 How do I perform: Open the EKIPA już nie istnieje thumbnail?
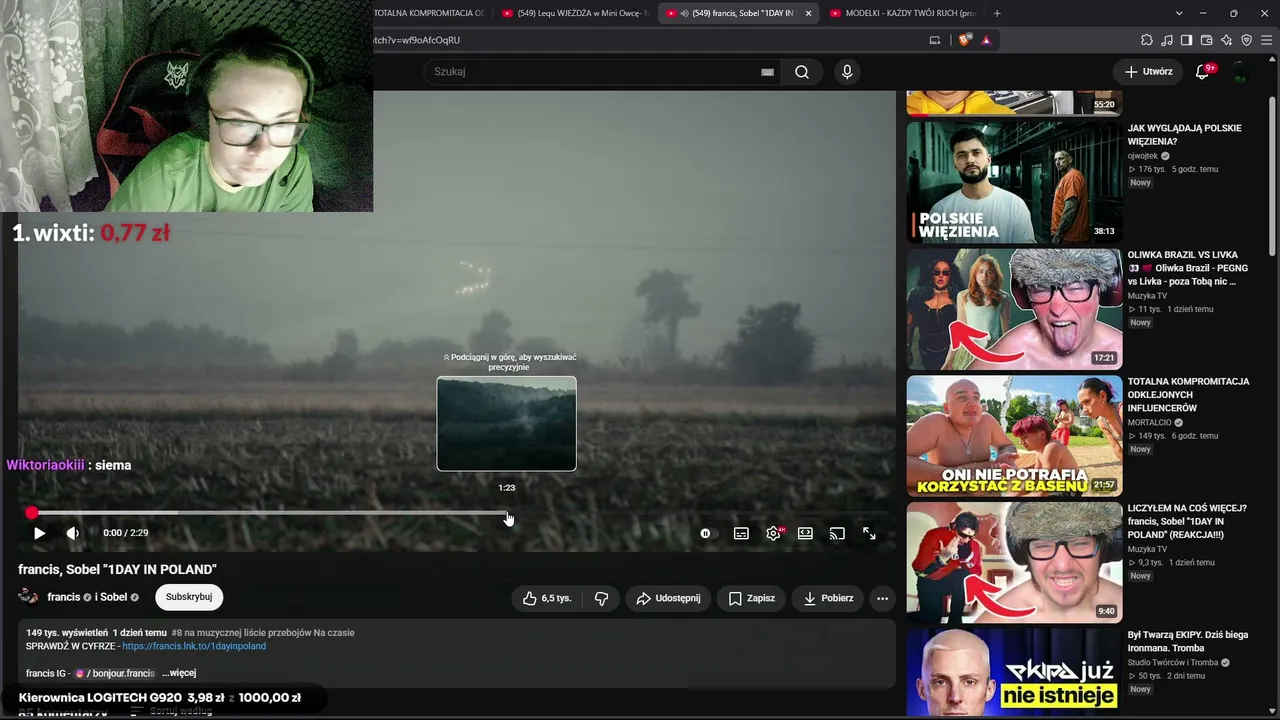coord(1014,672)
